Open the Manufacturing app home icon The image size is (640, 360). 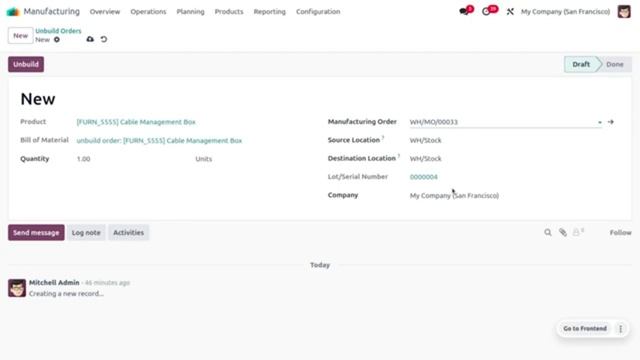(x=13, y=11)
